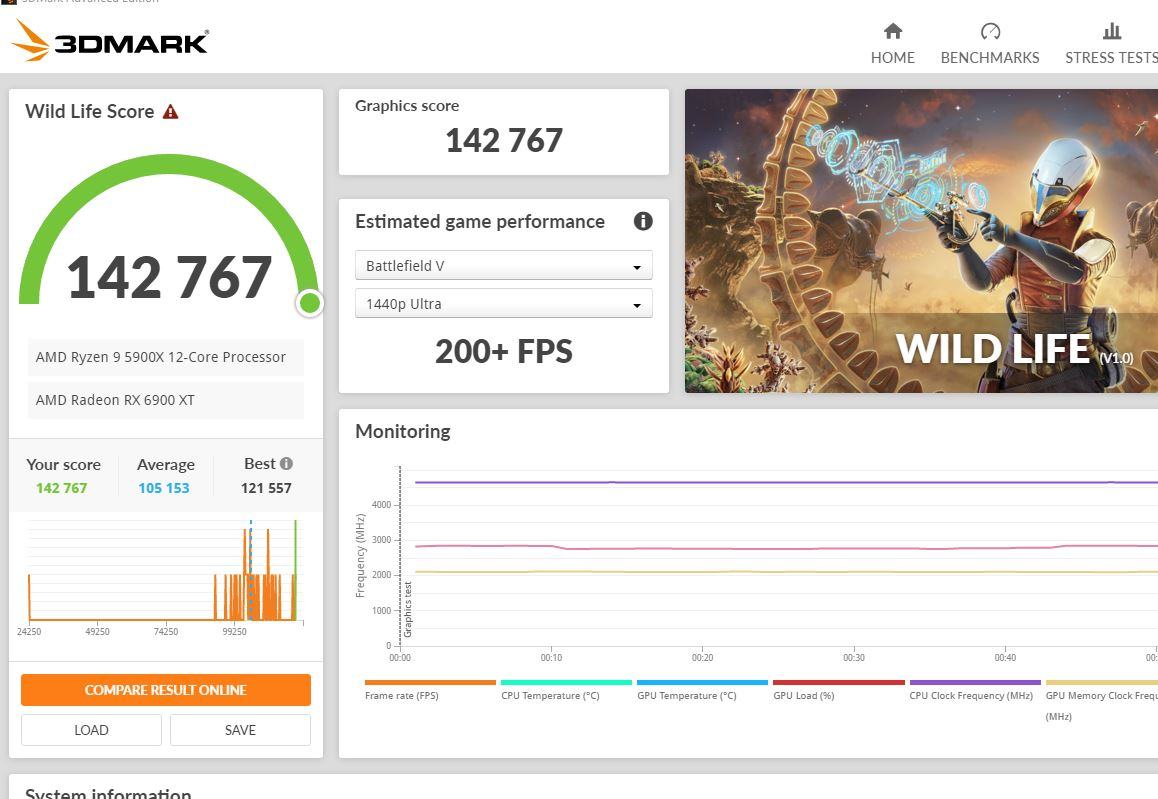Open the Battlefield V game dropdown
This screenshot has width=1158, height=799.
[504, 266]
